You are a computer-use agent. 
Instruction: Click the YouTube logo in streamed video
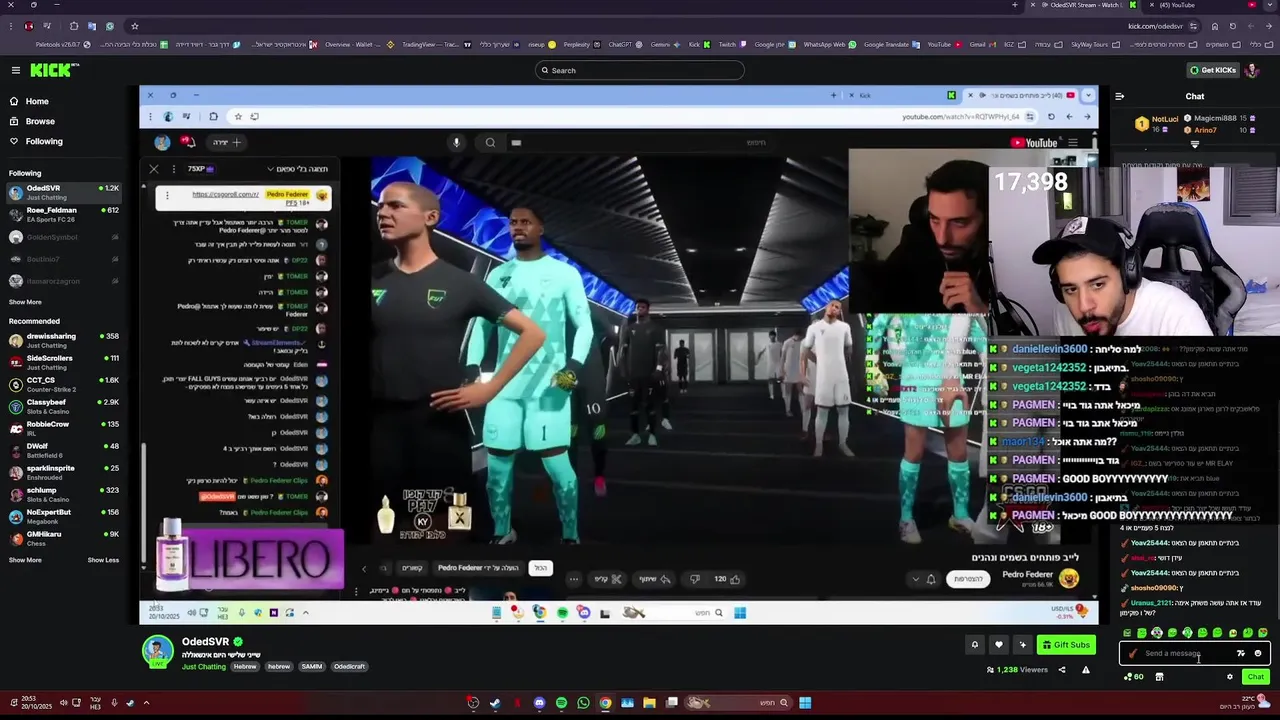[1034, 142]
